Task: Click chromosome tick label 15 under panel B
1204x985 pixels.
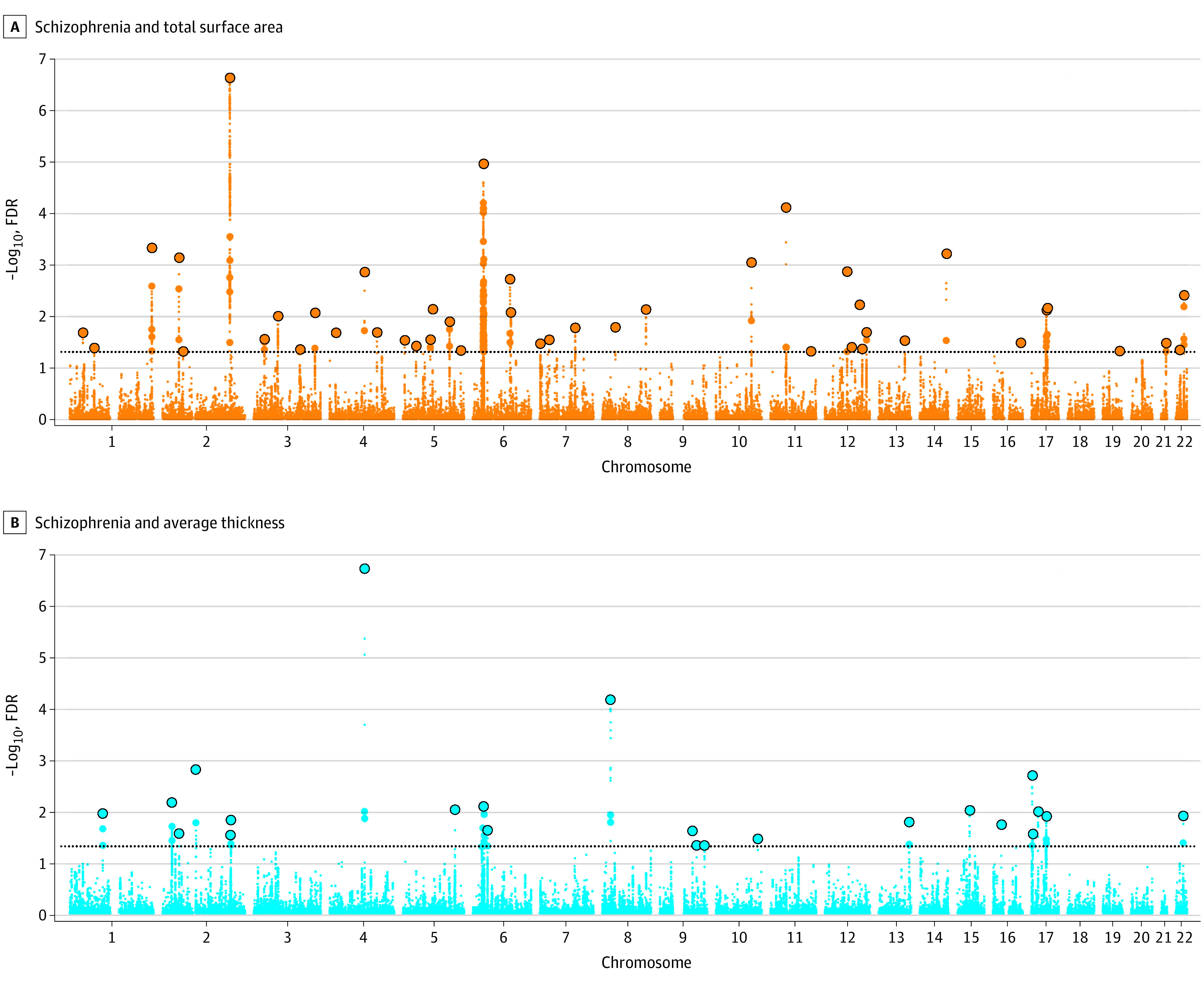Action: [x=971, y=937]
